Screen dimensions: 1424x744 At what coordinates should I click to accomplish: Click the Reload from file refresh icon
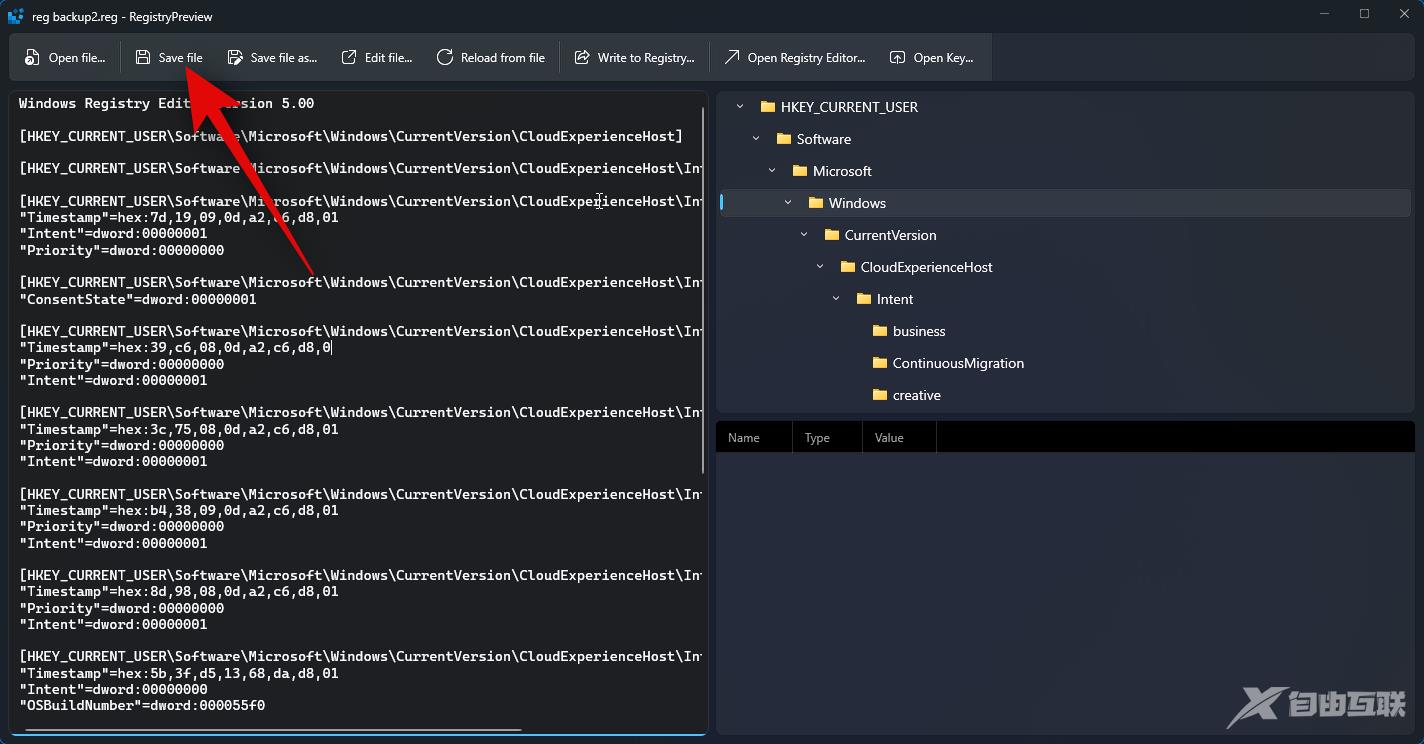point(445,58)
